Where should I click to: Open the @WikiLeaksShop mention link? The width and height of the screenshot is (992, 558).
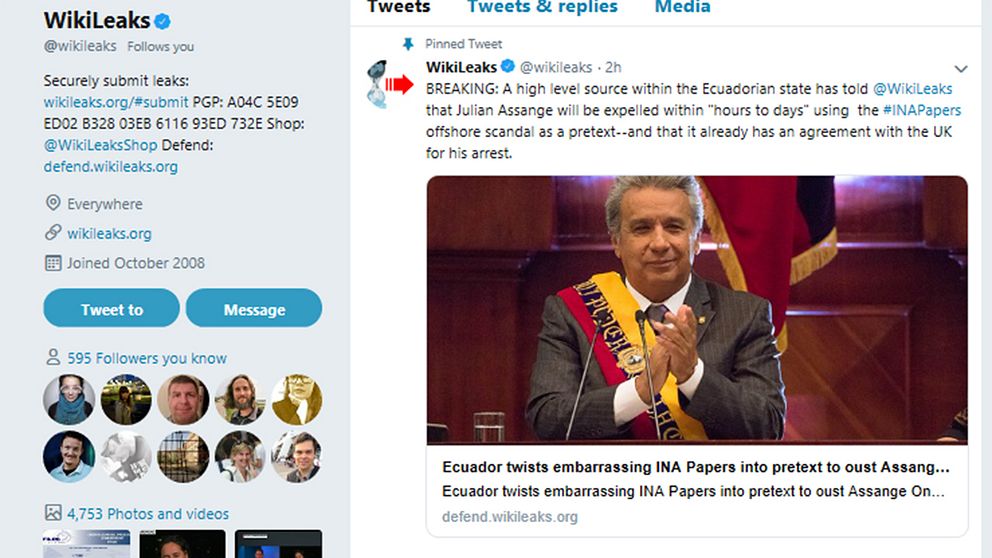pos(101,145)
